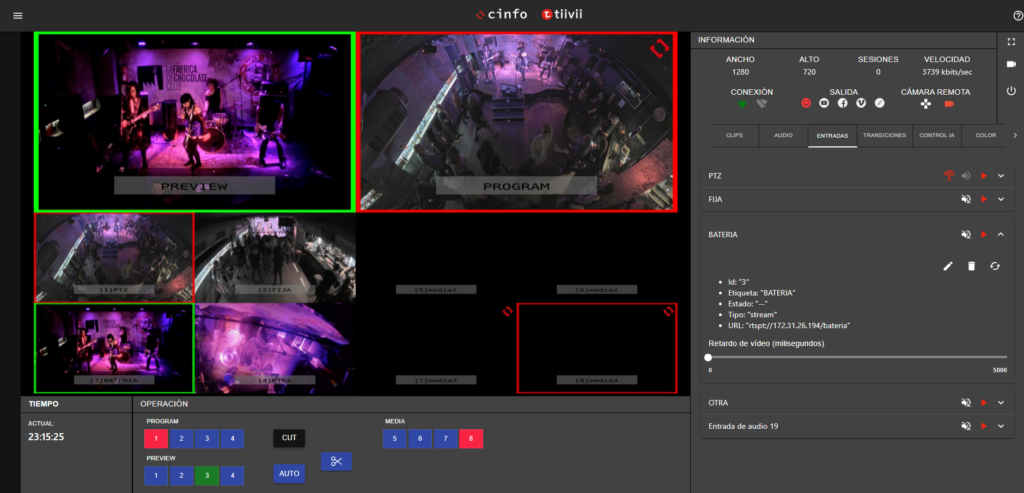Enter fullscreen mode

tap(1011, 41)
